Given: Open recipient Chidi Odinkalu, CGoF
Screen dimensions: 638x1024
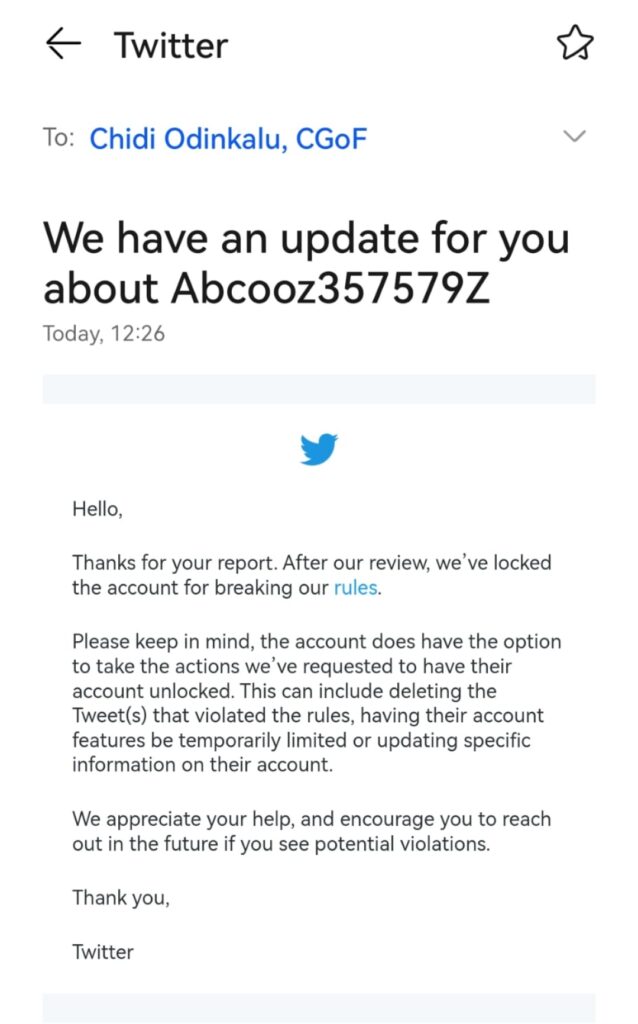Looking at the screenshot, I should [228, 138].
